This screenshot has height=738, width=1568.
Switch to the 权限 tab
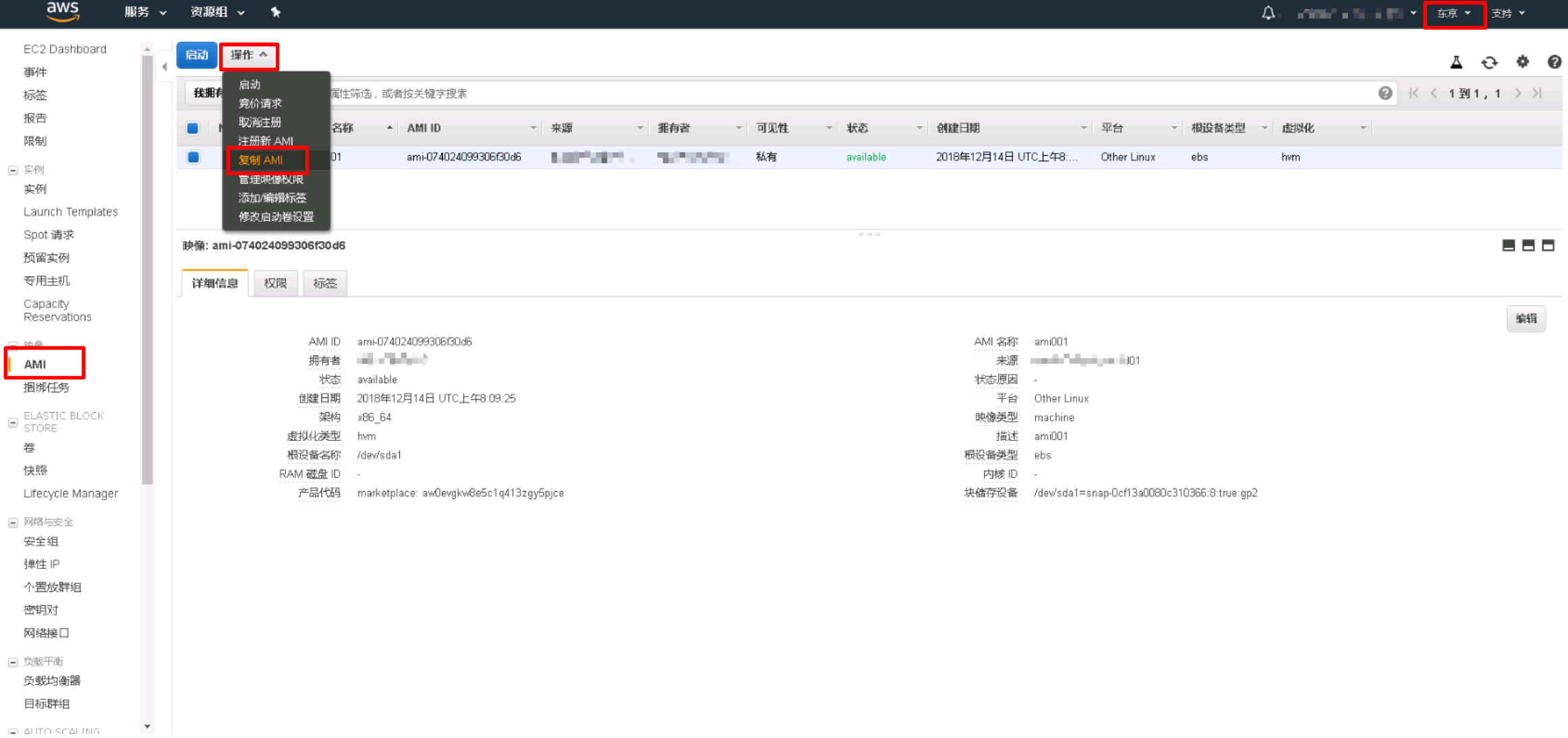[x=274, y=283]
